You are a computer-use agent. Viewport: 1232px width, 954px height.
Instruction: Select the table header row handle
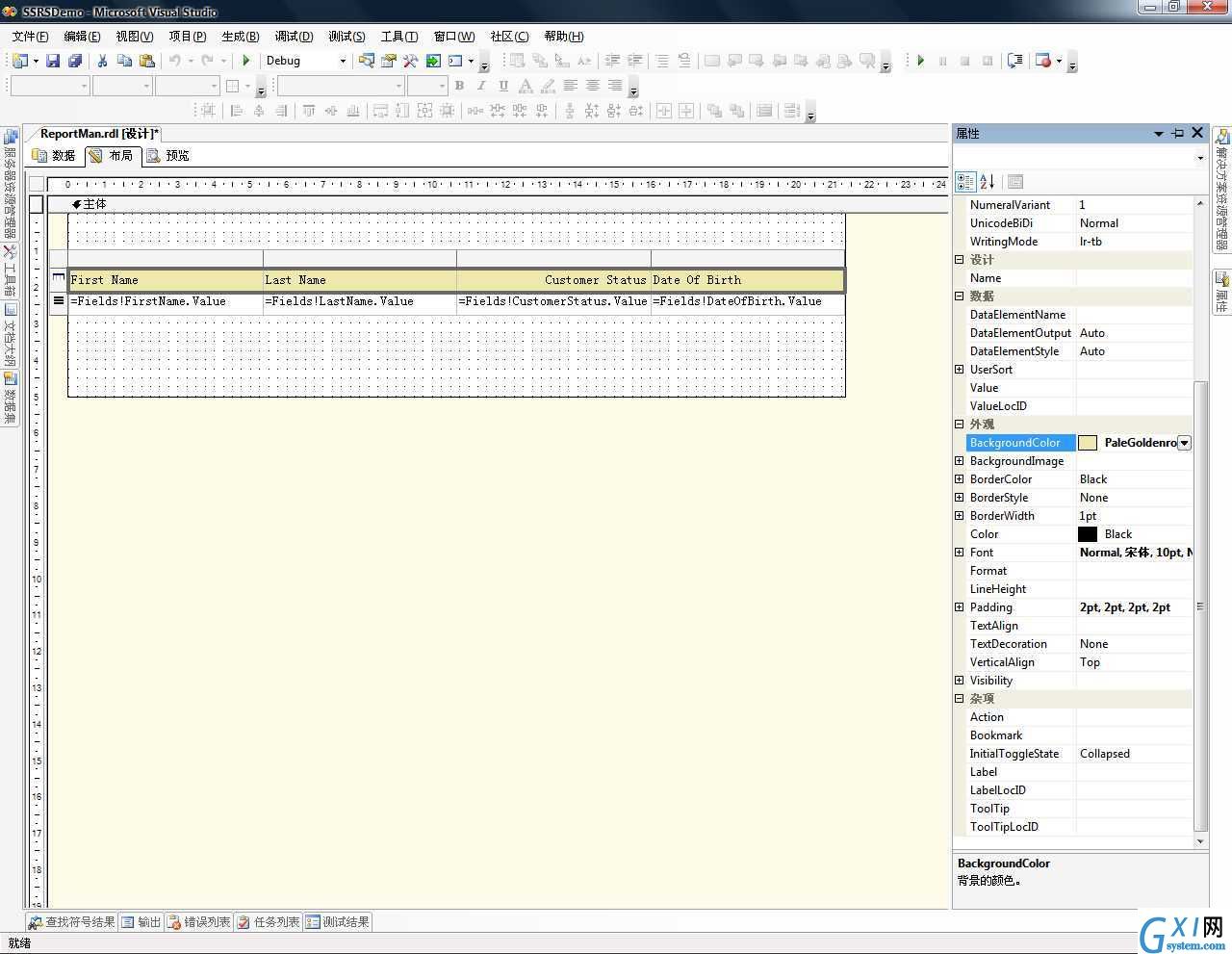(59, 279)
